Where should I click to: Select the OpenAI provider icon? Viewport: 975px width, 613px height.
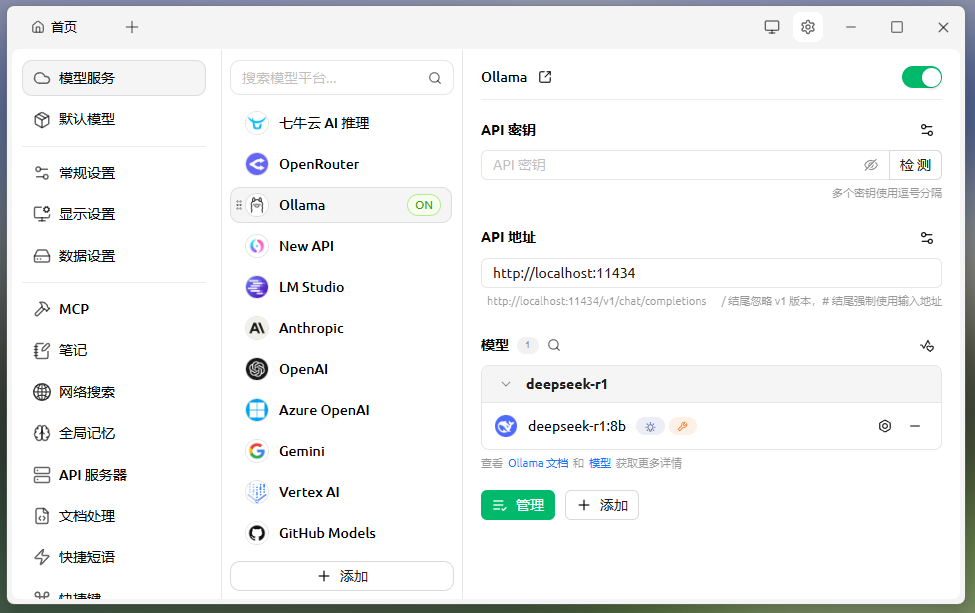point(257,369)
